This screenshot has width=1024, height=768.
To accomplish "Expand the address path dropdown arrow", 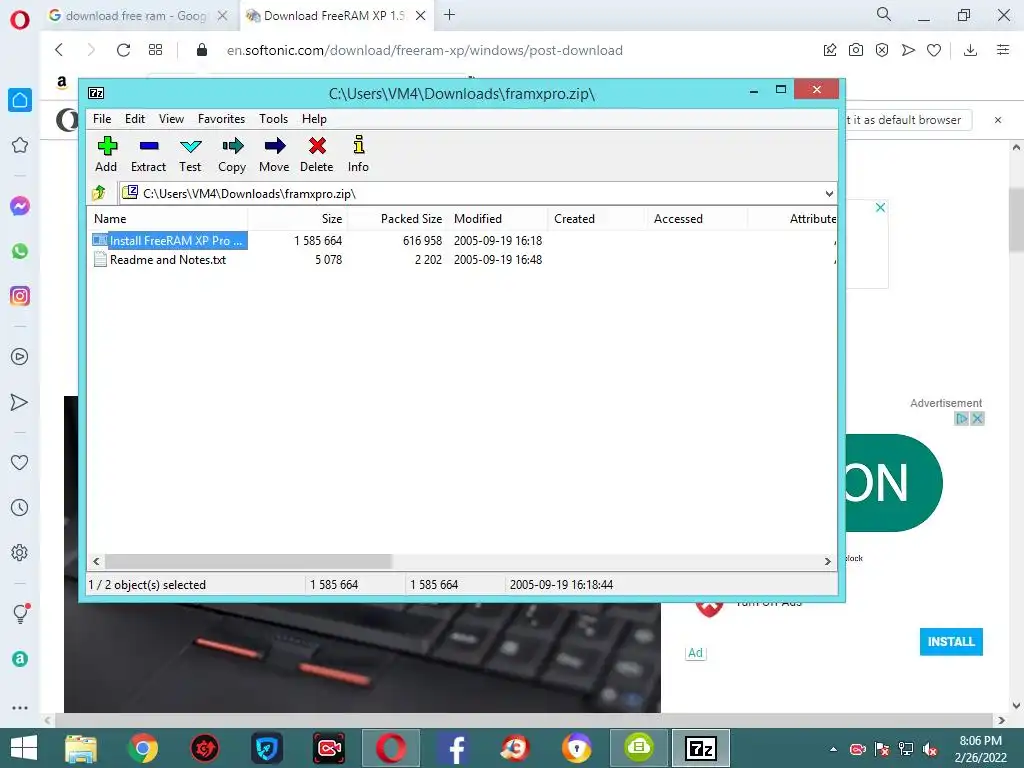I will (829, 193).
